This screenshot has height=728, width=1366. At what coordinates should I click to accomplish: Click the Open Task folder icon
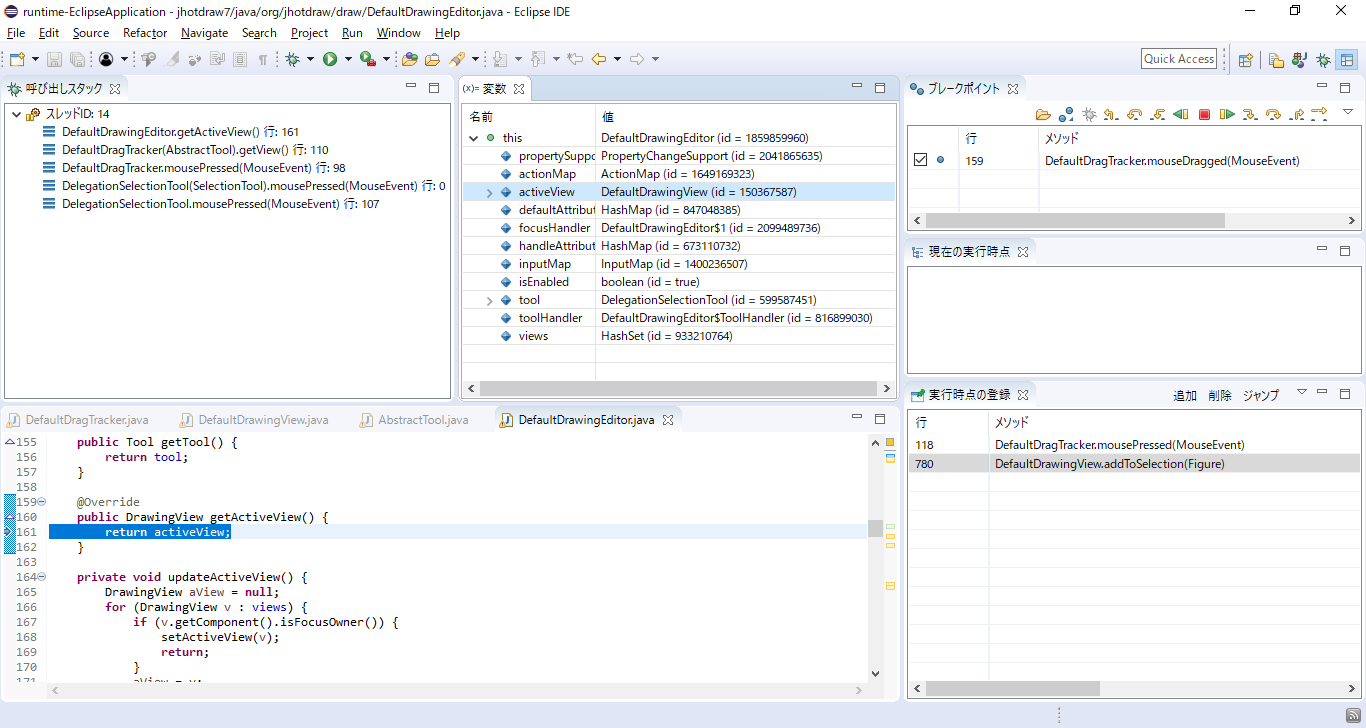click(432, 59)
